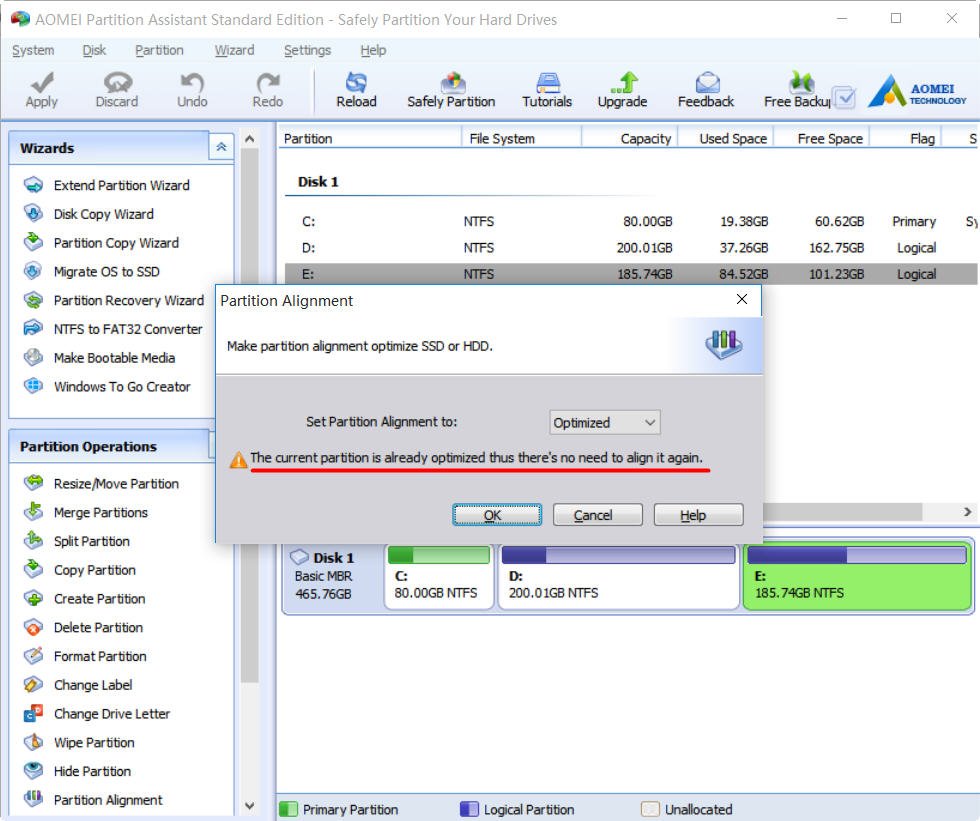Select Resize/Move Partition operation
This screenshot has height=821, width=980.
116,484
